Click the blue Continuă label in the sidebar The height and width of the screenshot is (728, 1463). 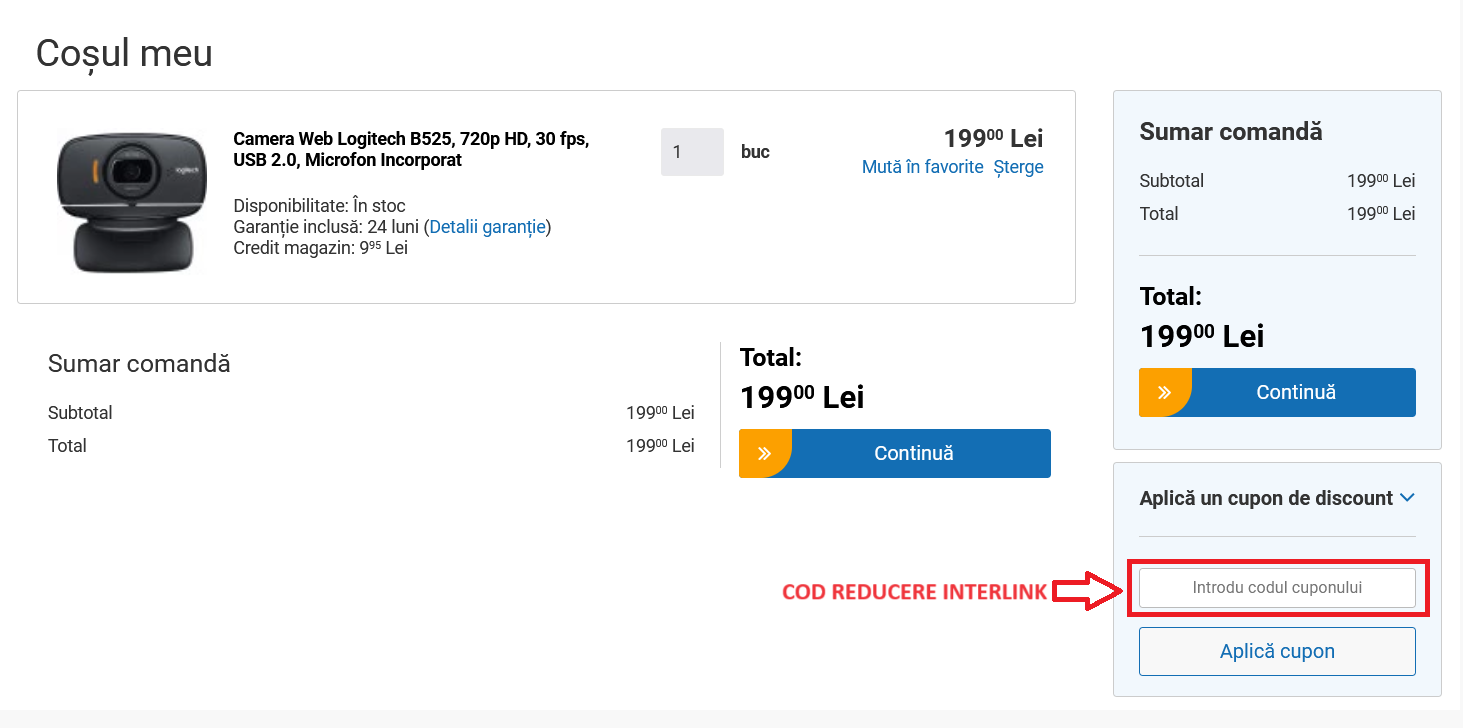(x=1296, y=393)
